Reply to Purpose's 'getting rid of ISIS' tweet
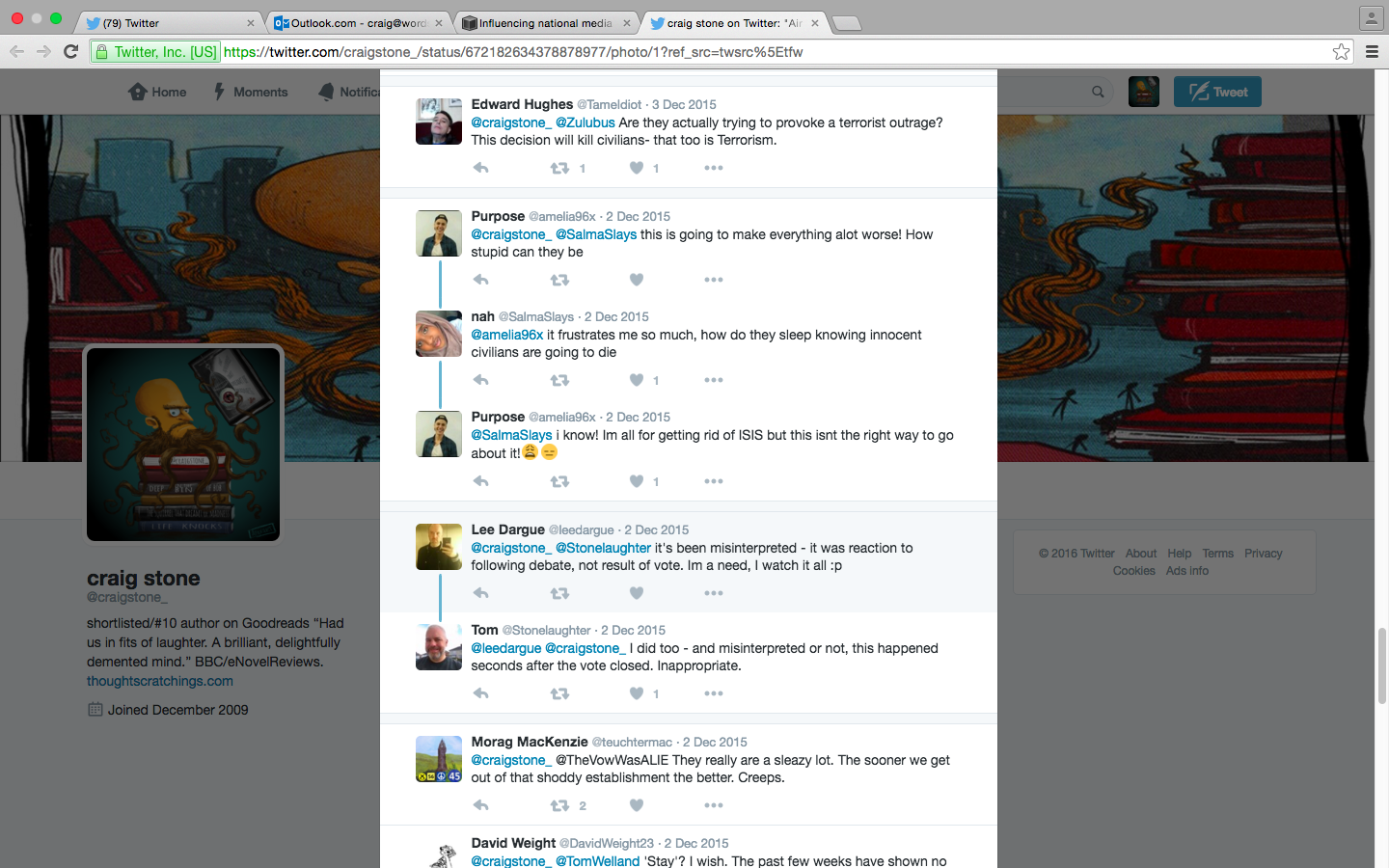1389x868 pixels. coord(481,481)
